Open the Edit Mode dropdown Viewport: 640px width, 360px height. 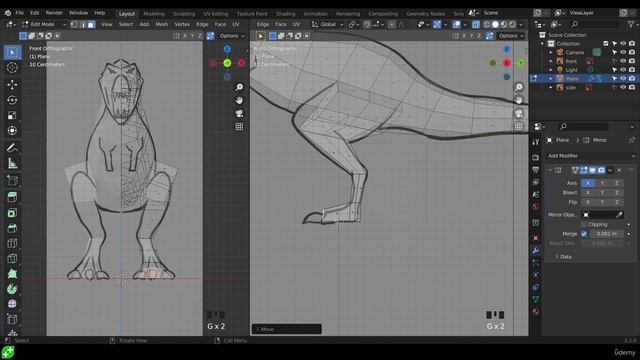[44, 24]
